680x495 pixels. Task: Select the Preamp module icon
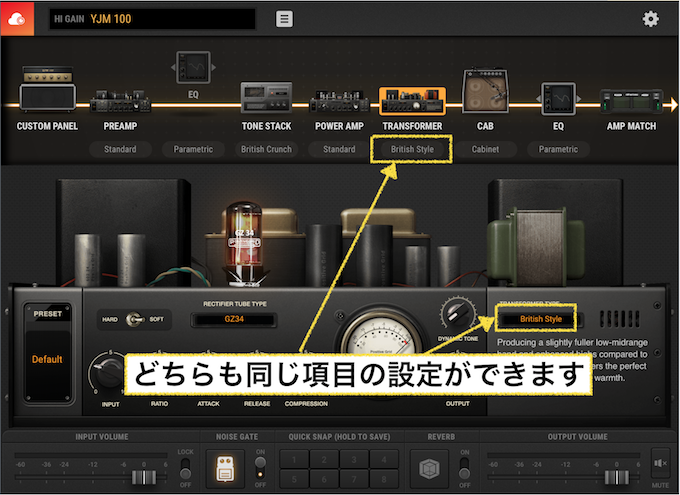click(x=120, y=102)
